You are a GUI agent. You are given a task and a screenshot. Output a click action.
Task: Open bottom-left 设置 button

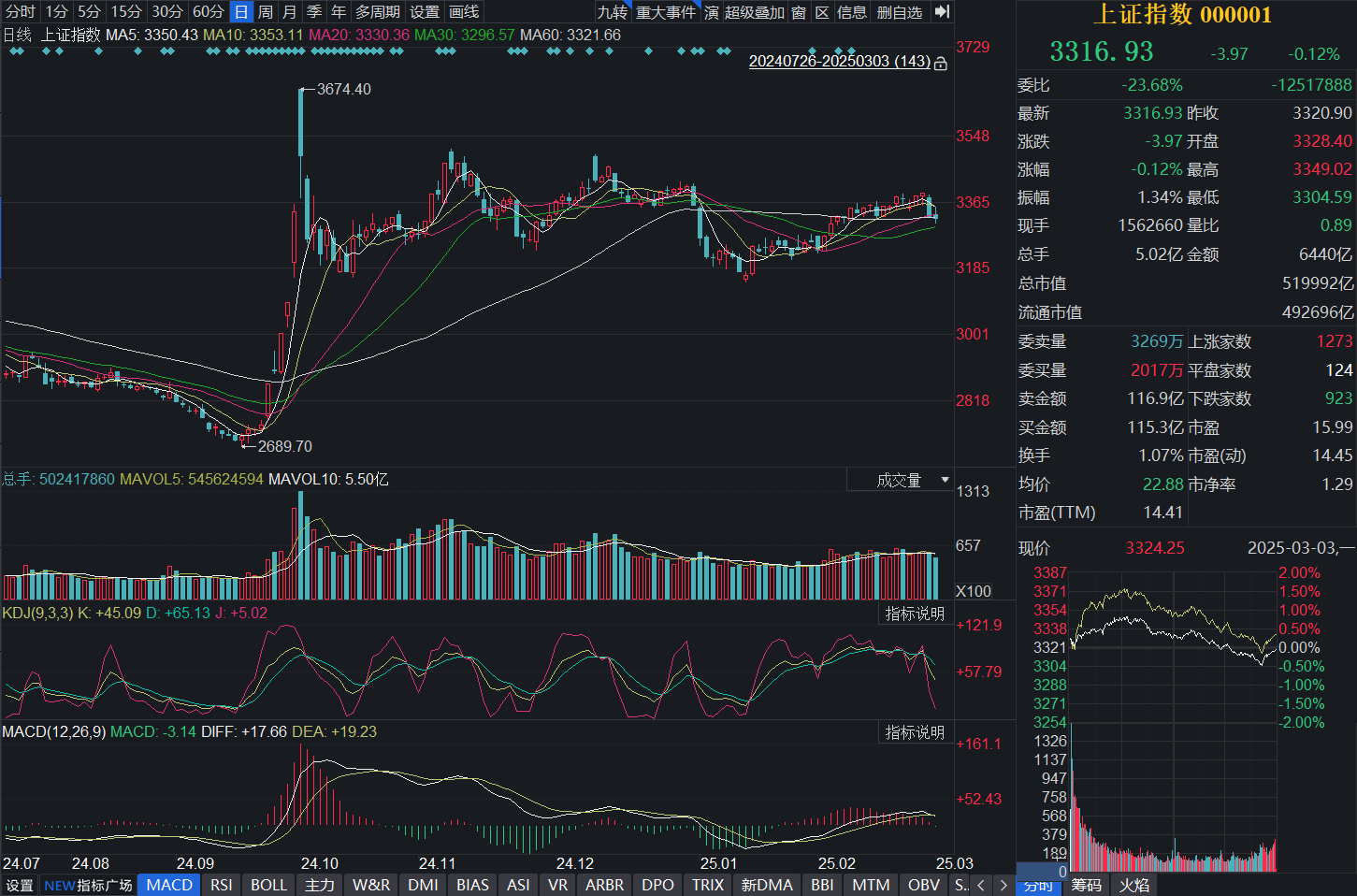coord(20,885)
